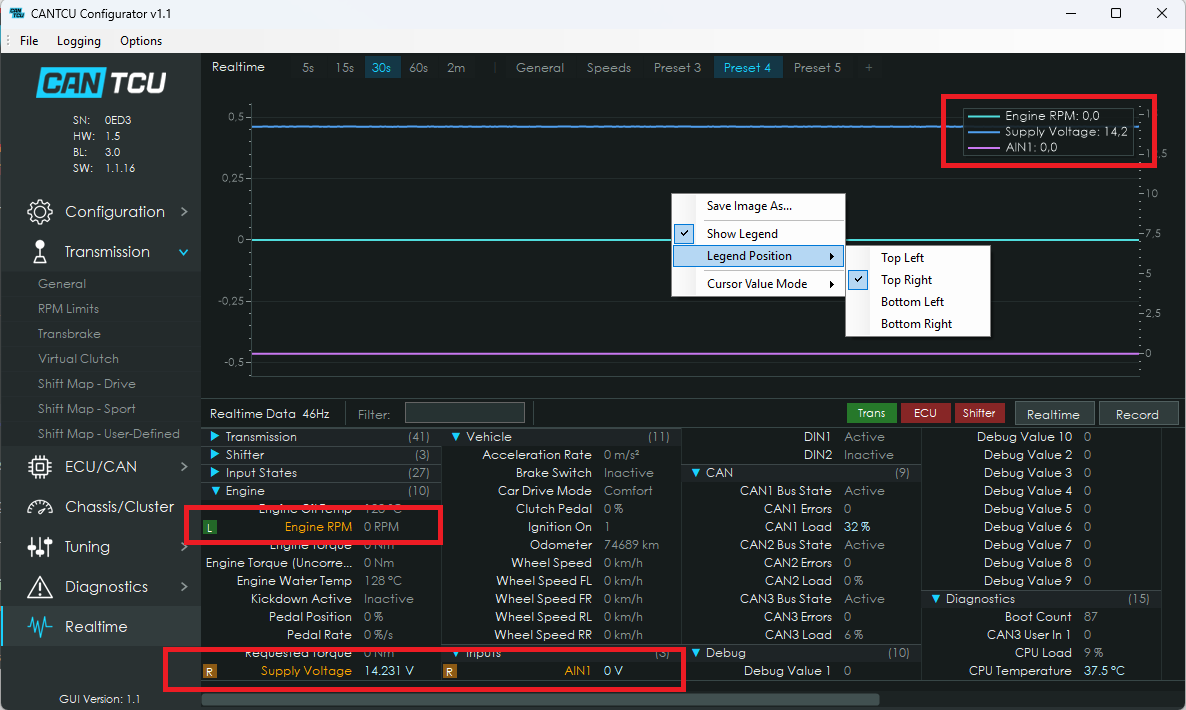Click the Transmission gear-stick icon

(x=39, y=252)
